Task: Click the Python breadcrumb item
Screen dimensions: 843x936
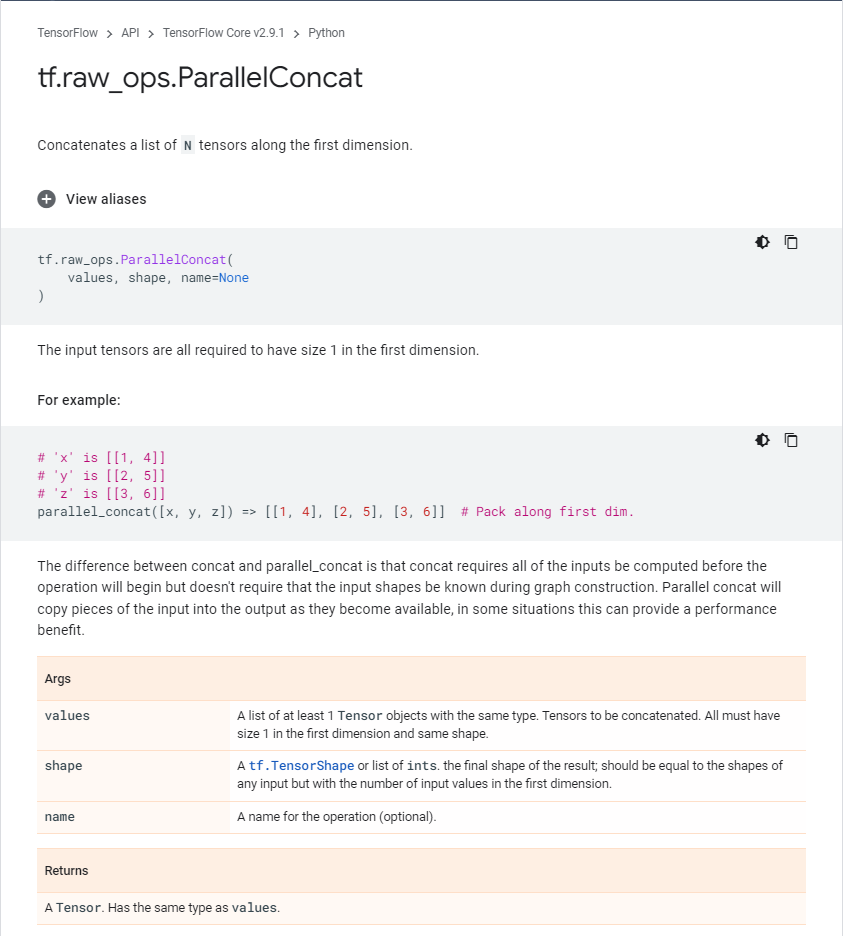Action: click(x=326, y=33)
